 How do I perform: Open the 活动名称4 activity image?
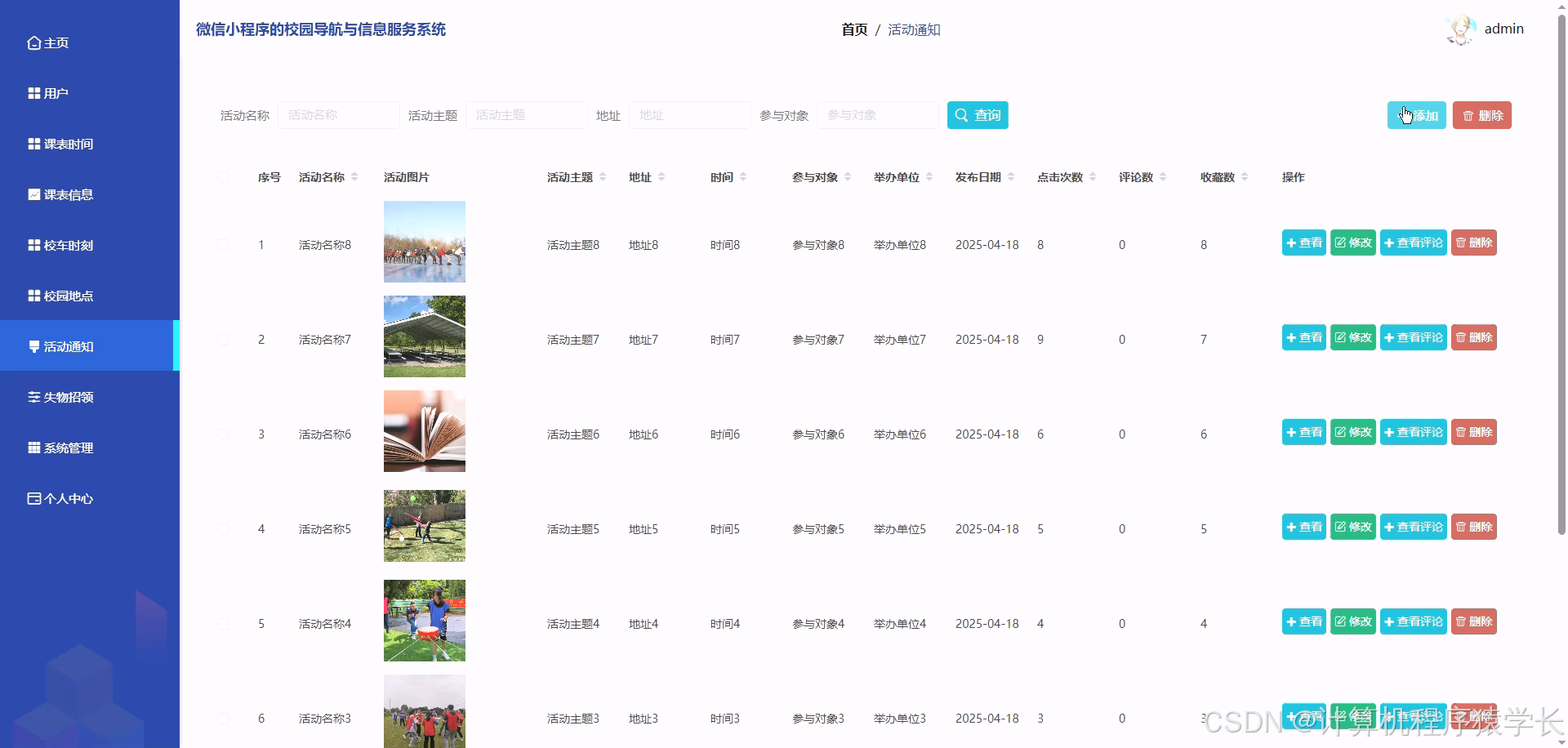(x=425, y=621)
